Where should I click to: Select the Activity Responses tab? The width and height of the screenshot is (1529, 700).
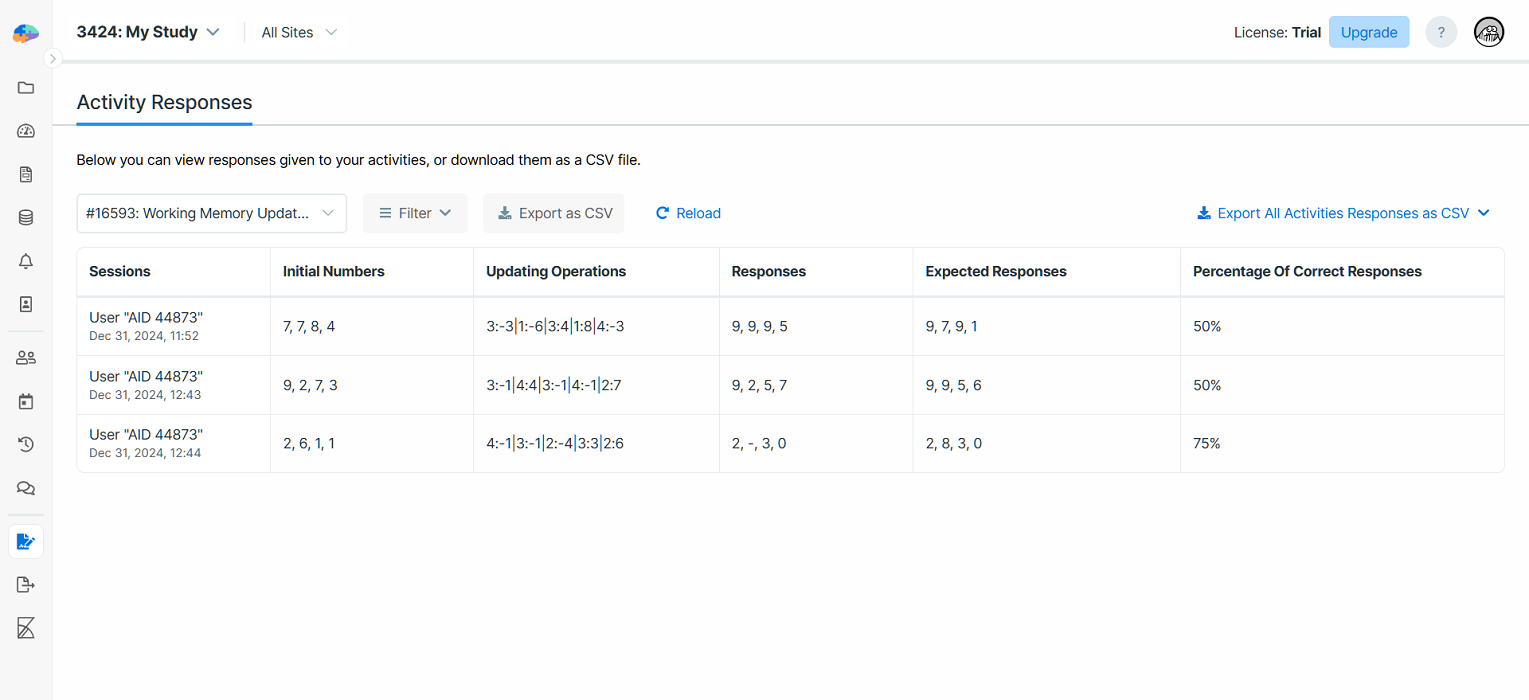coord(164,102)
